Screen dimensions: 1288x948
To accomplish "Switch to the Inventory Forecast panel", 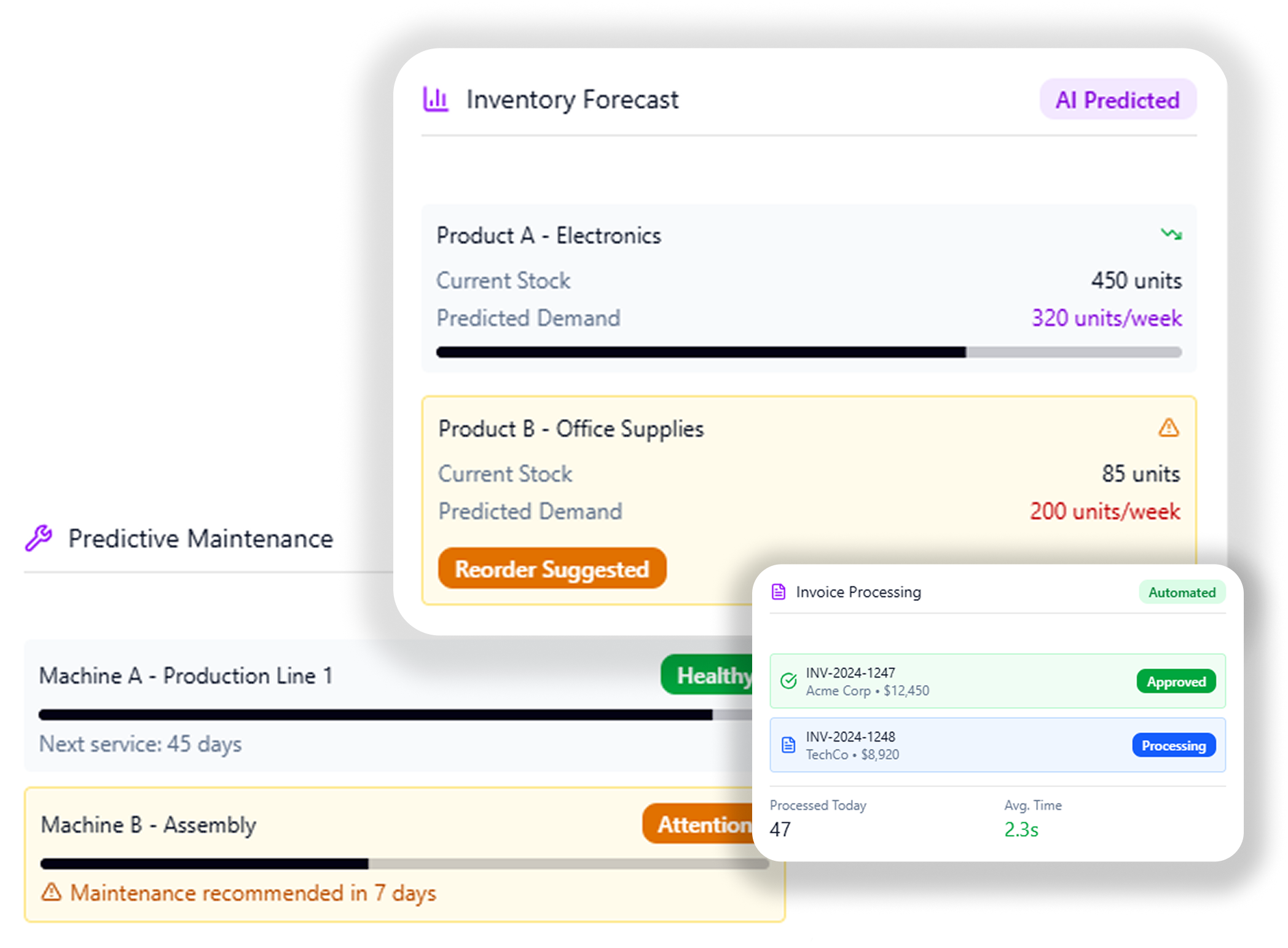I will (571, 99).
